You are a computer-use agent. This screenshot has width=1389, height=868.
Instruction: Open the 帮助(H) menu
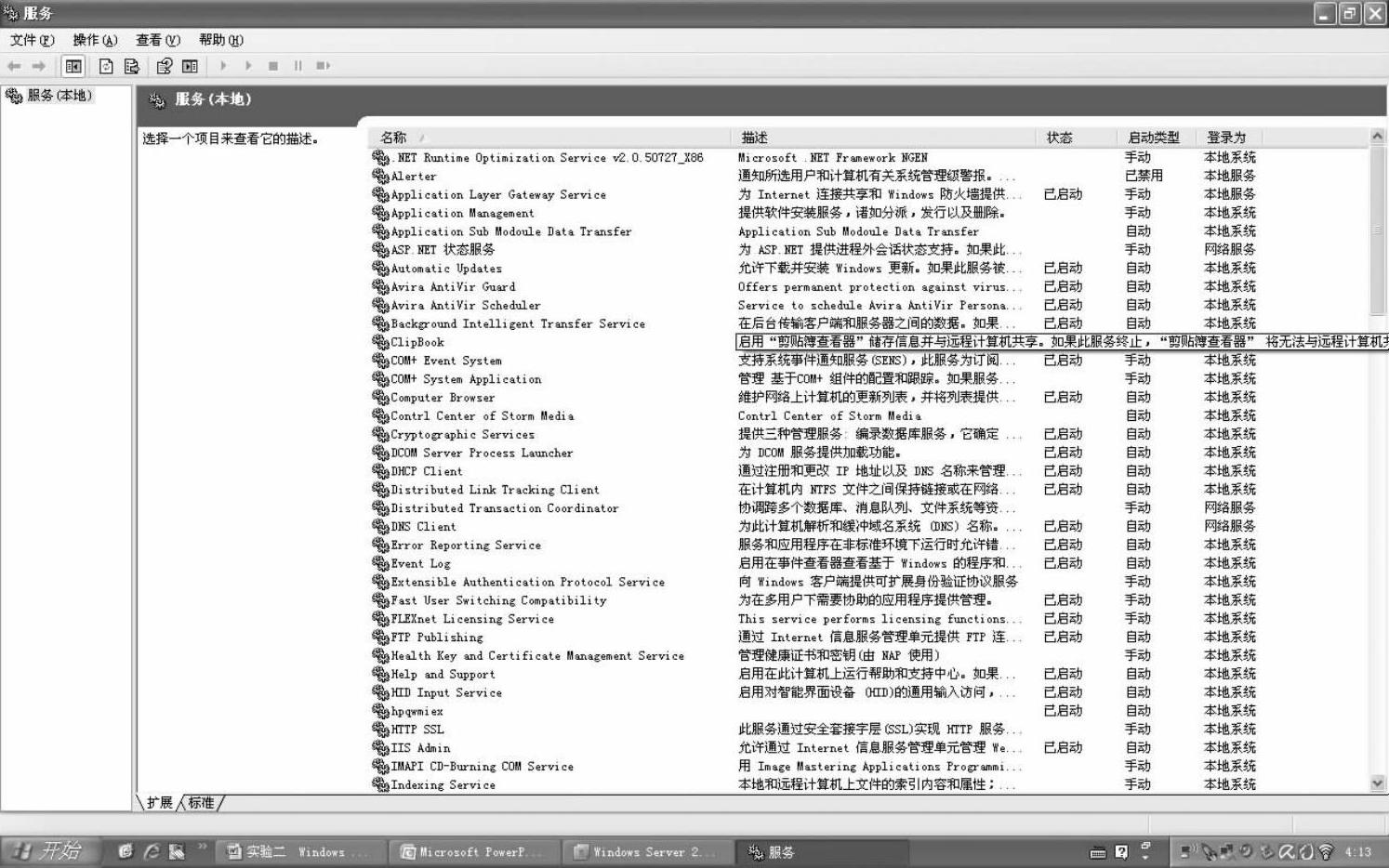[x=220, y=40]
